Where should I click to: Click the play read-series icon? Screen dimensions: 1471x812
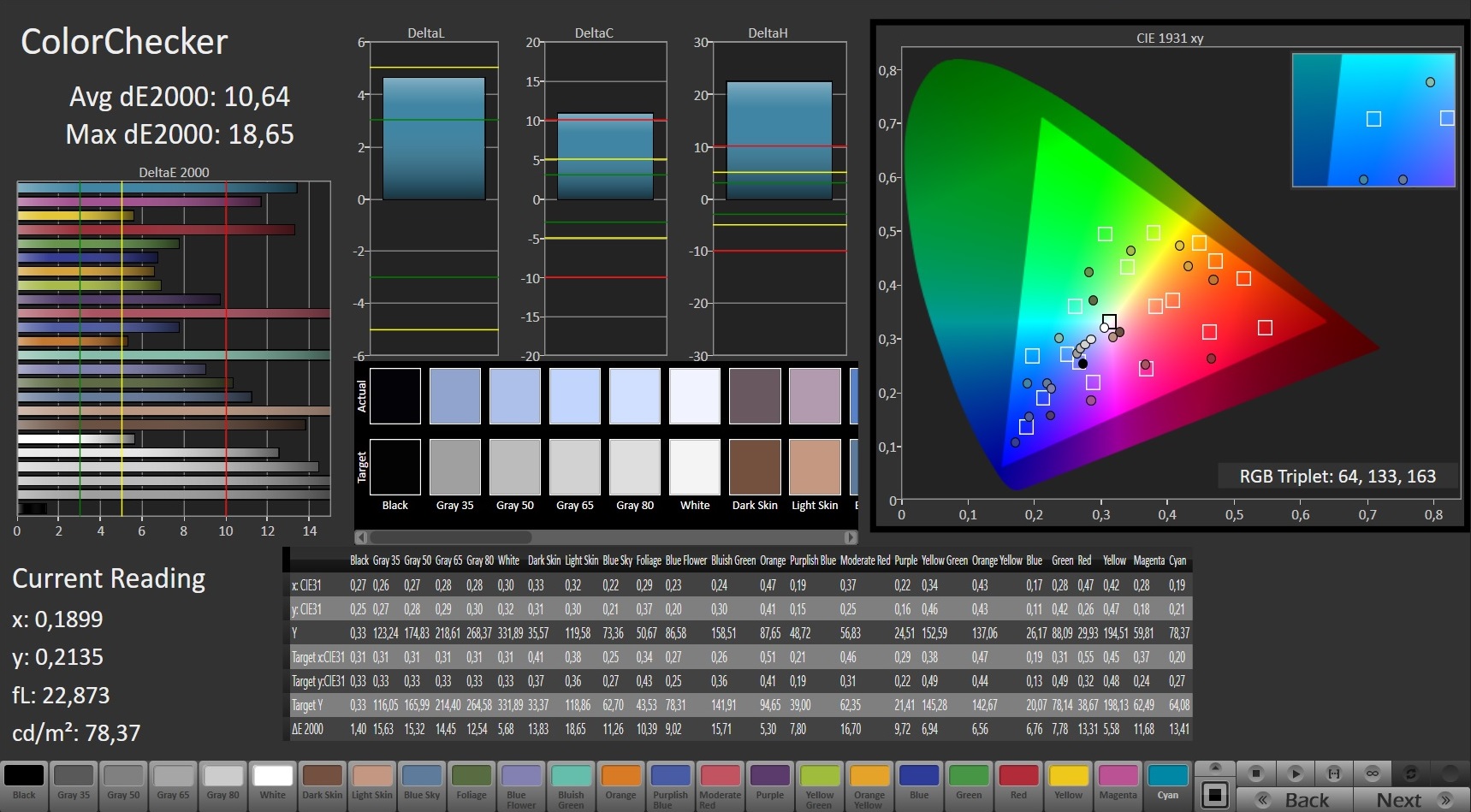pyautogui.click(x=1295, y=773)
